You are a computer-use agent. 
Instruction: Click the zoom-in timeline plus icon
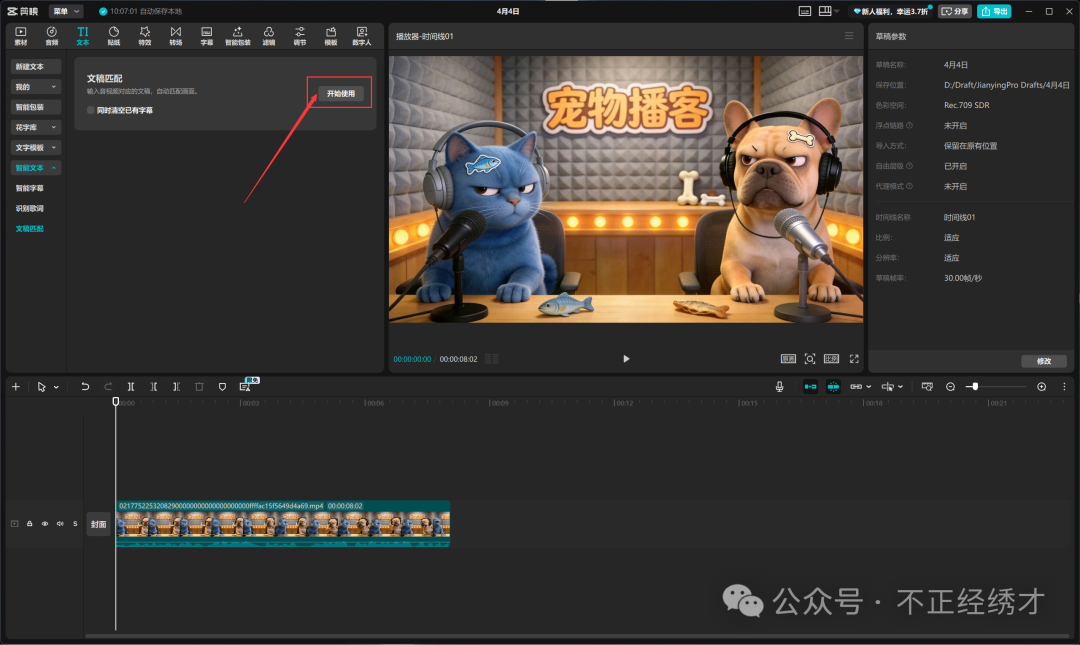point(1041,386)
